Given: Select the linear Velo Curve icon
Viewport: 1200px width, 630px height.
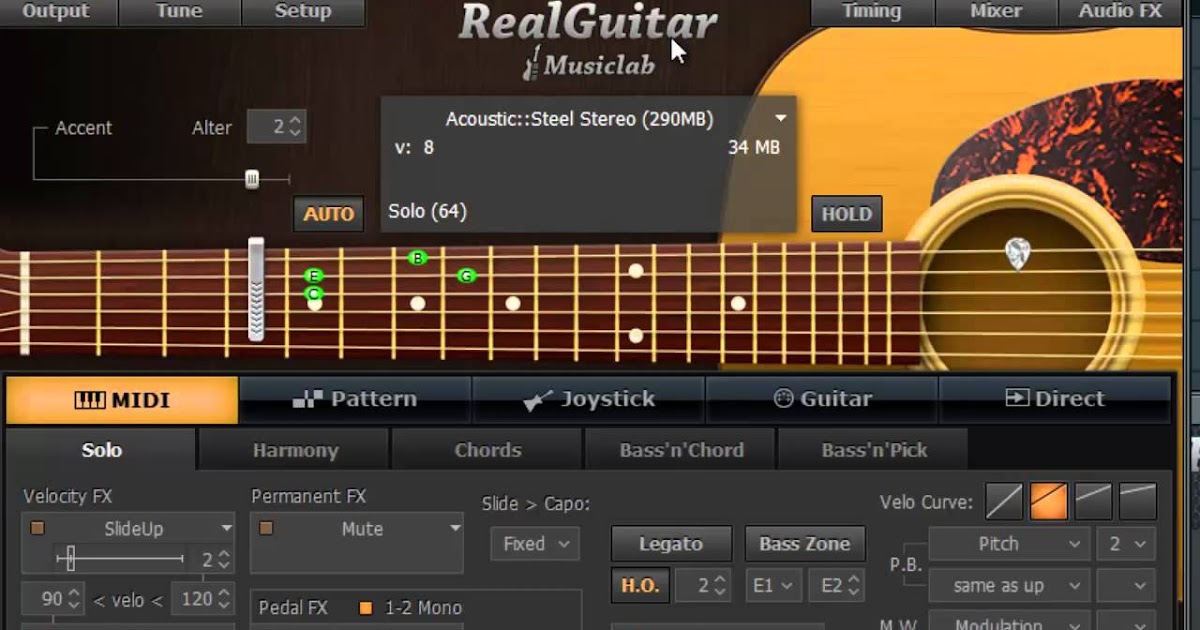Looking at the screenshot, I should pyautogui.click(x=1004, y=501).
